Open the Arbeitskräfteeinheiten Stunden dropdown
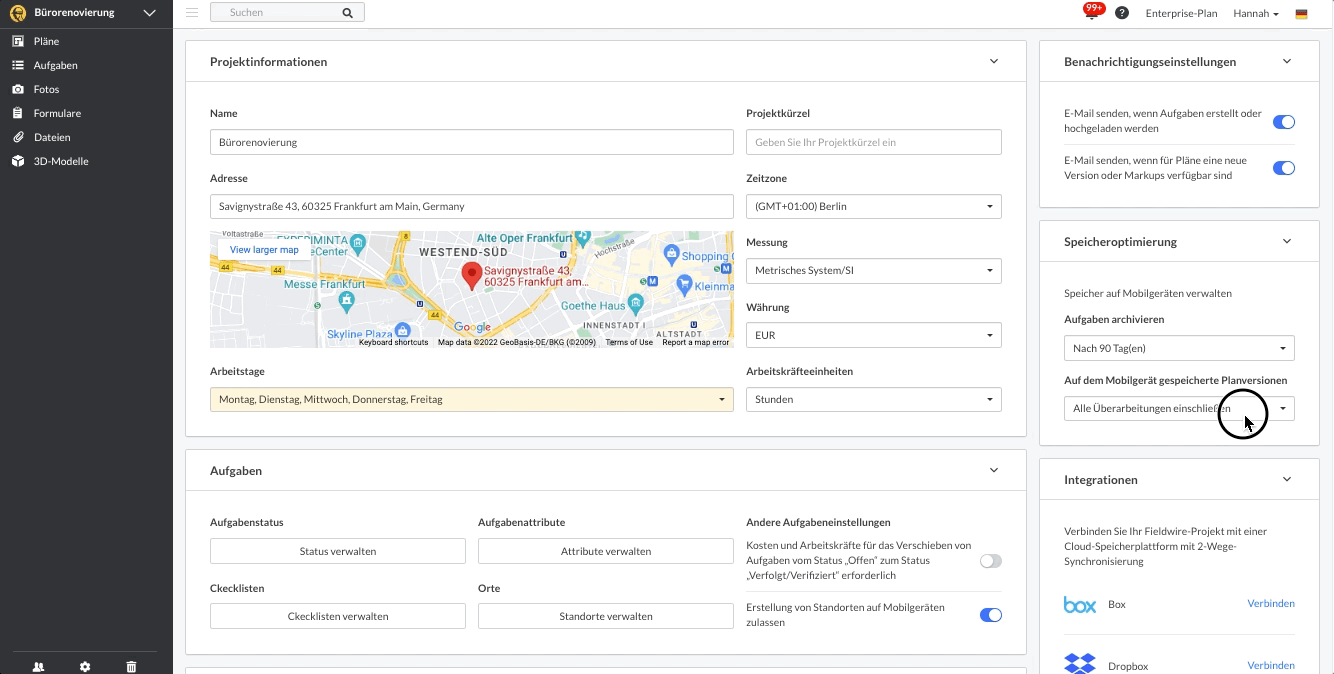The image size is (1334, 674). pyautogui.click(x=874, y=399)
